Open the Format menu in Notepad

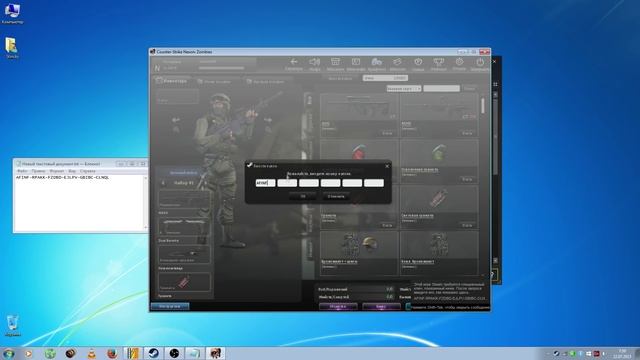57,171
